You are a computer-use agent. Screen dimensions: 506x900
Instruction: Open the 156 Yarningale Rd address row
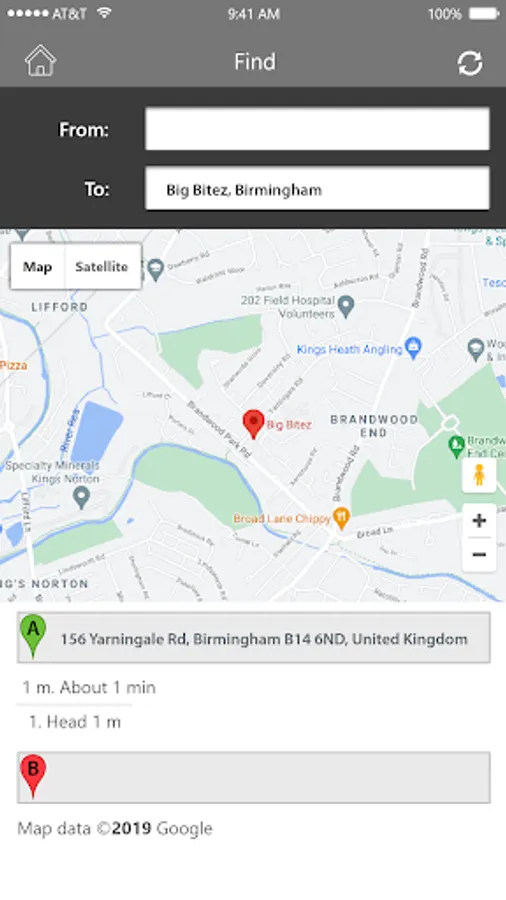pos(254,638)
